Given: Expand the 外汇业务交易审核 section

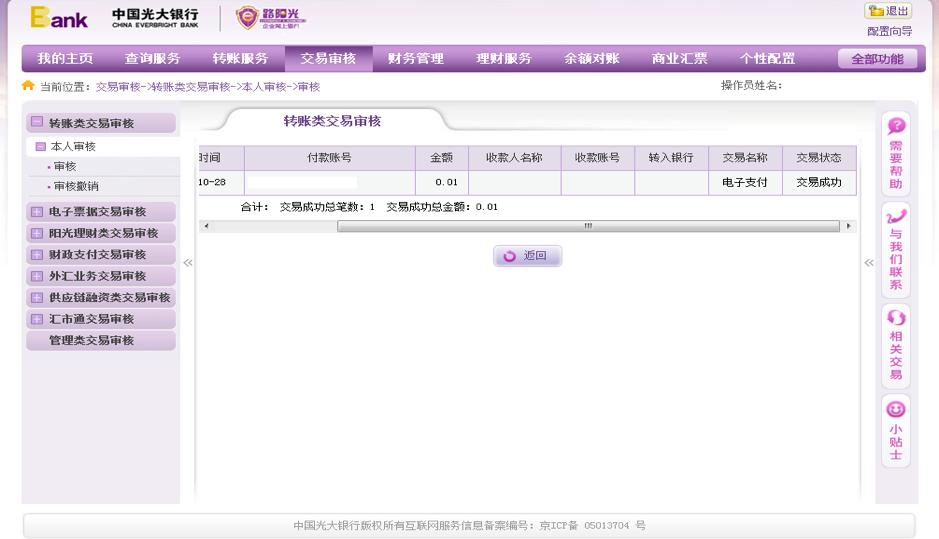Looking at the screenshot, I should (x=37, y=276).
